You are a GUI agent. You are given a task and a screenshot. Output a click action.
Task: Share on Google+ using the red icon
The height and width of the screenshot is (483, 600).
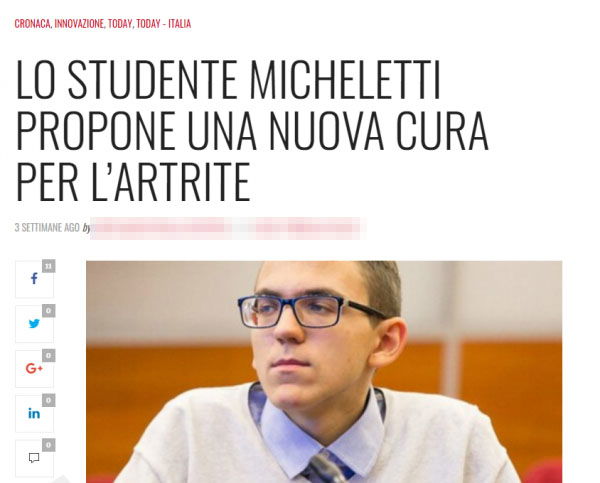(x=34, y=369)
